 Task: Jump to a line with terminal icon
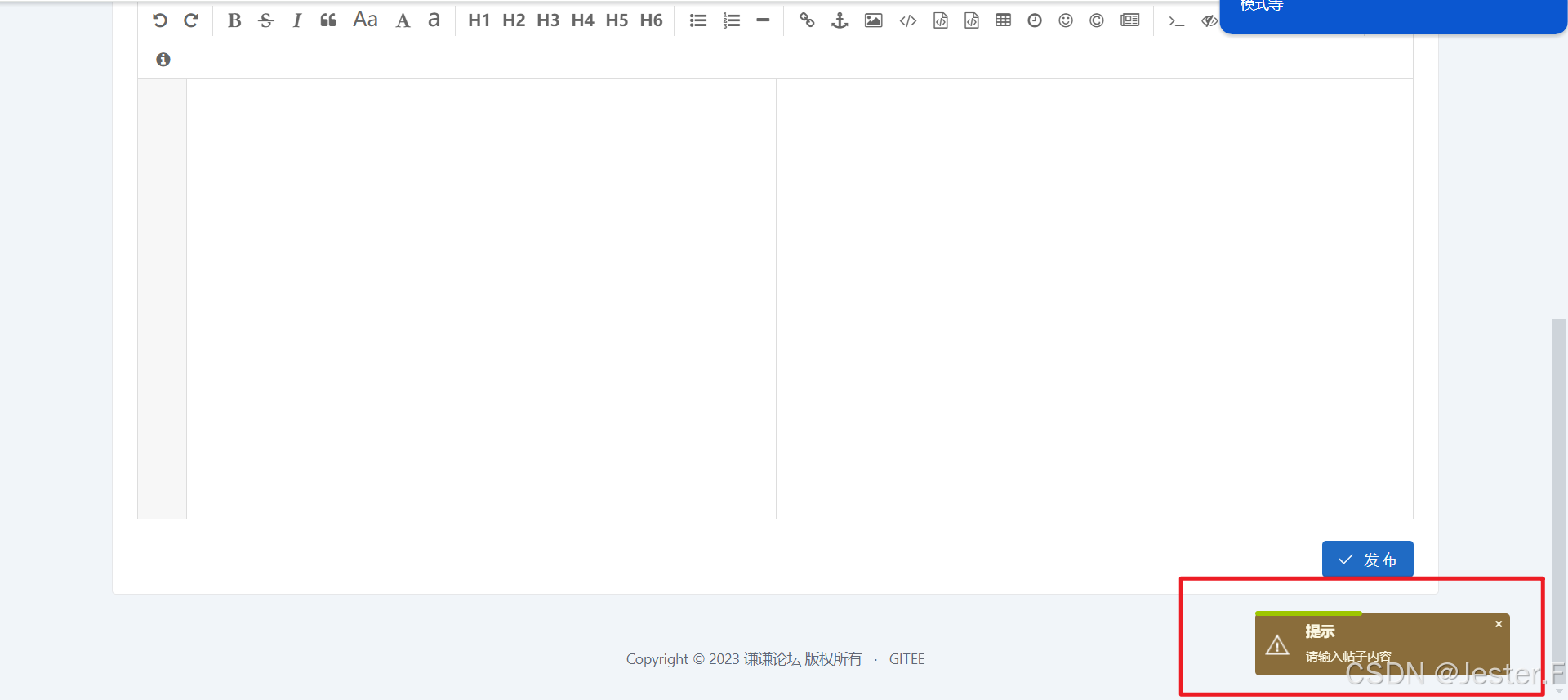(x=1176, y=20)
